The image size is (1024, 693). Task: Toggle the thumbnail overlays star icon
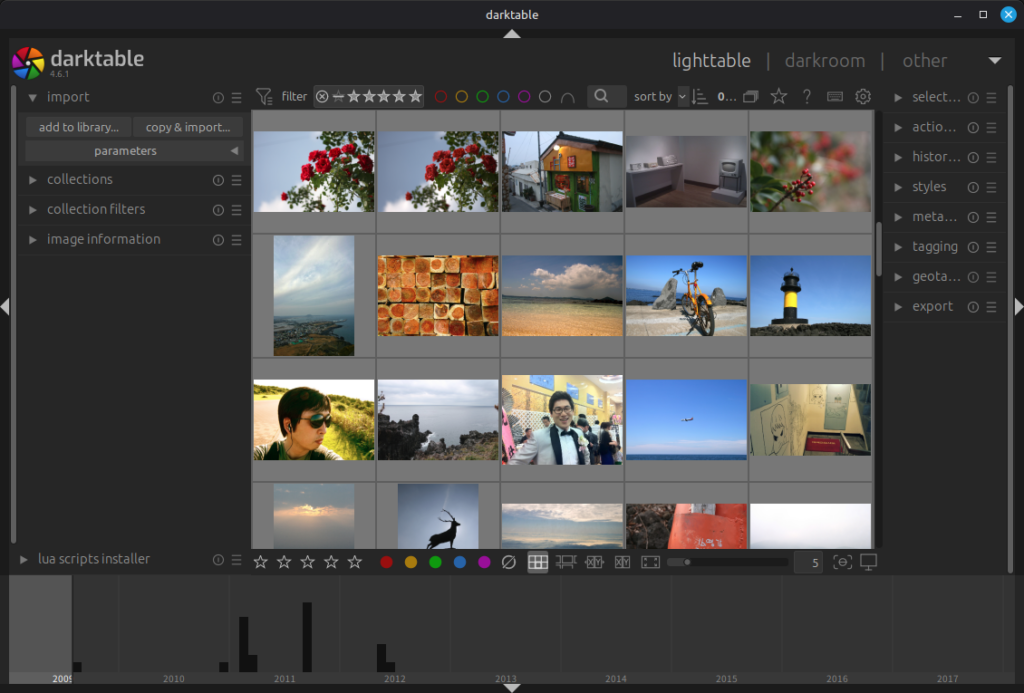tap(778, 97)
